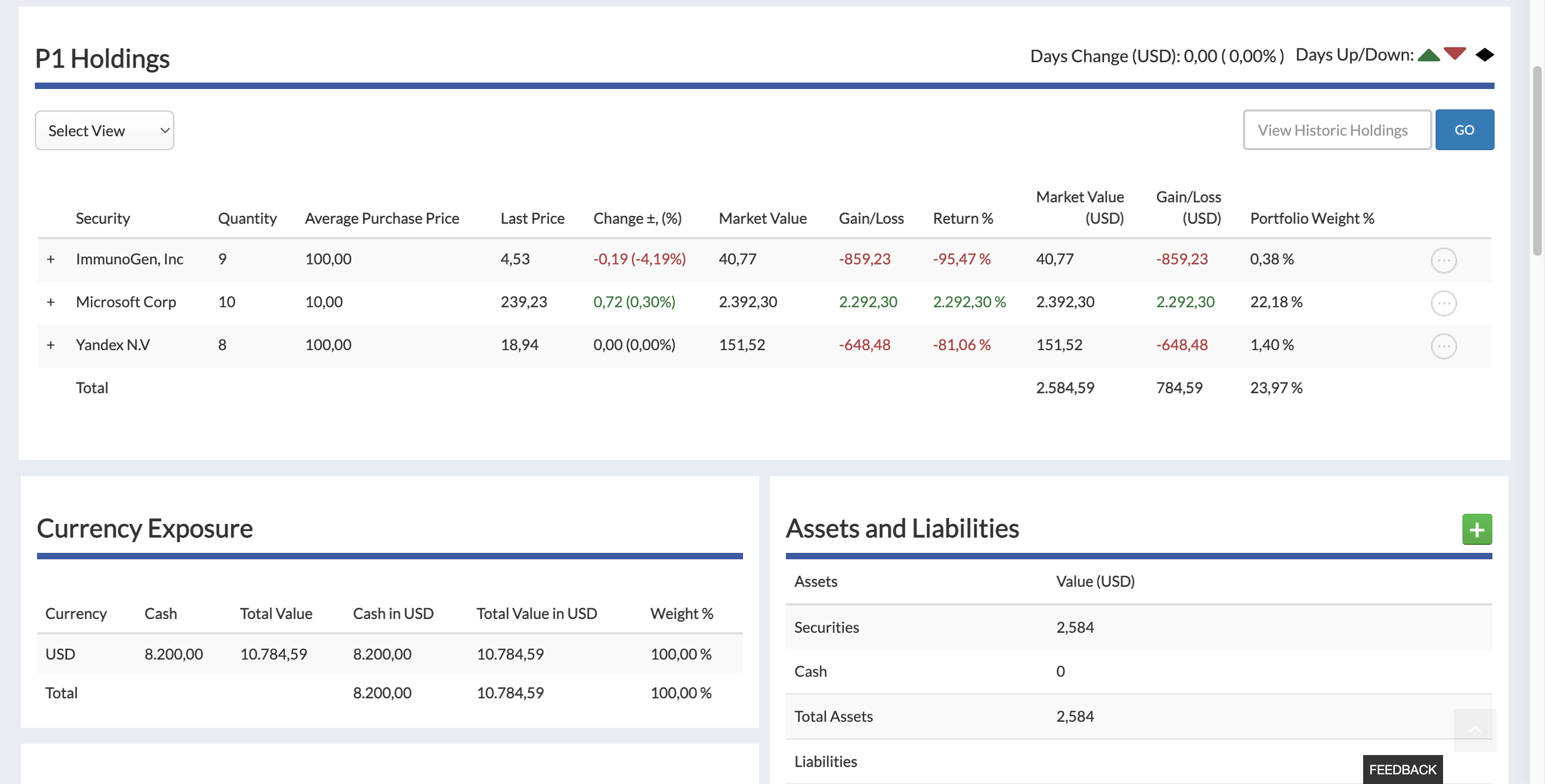The width and height of the screenshot is (1545, 784).
Task: Click the Market Value column header
Action: 762,218
